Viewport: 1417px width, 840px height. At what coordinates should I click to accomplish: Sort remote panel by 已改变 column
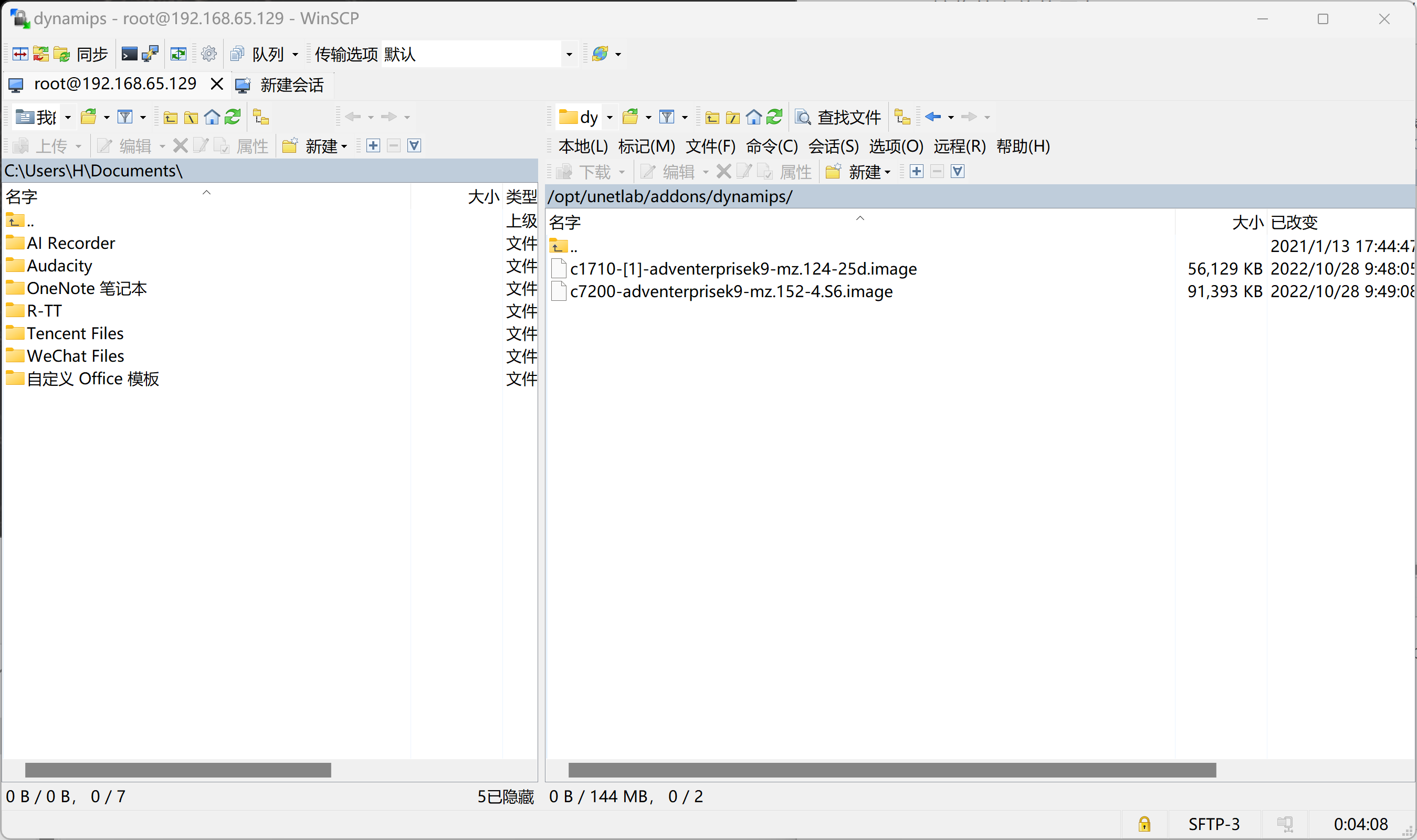pos(1341,222)
